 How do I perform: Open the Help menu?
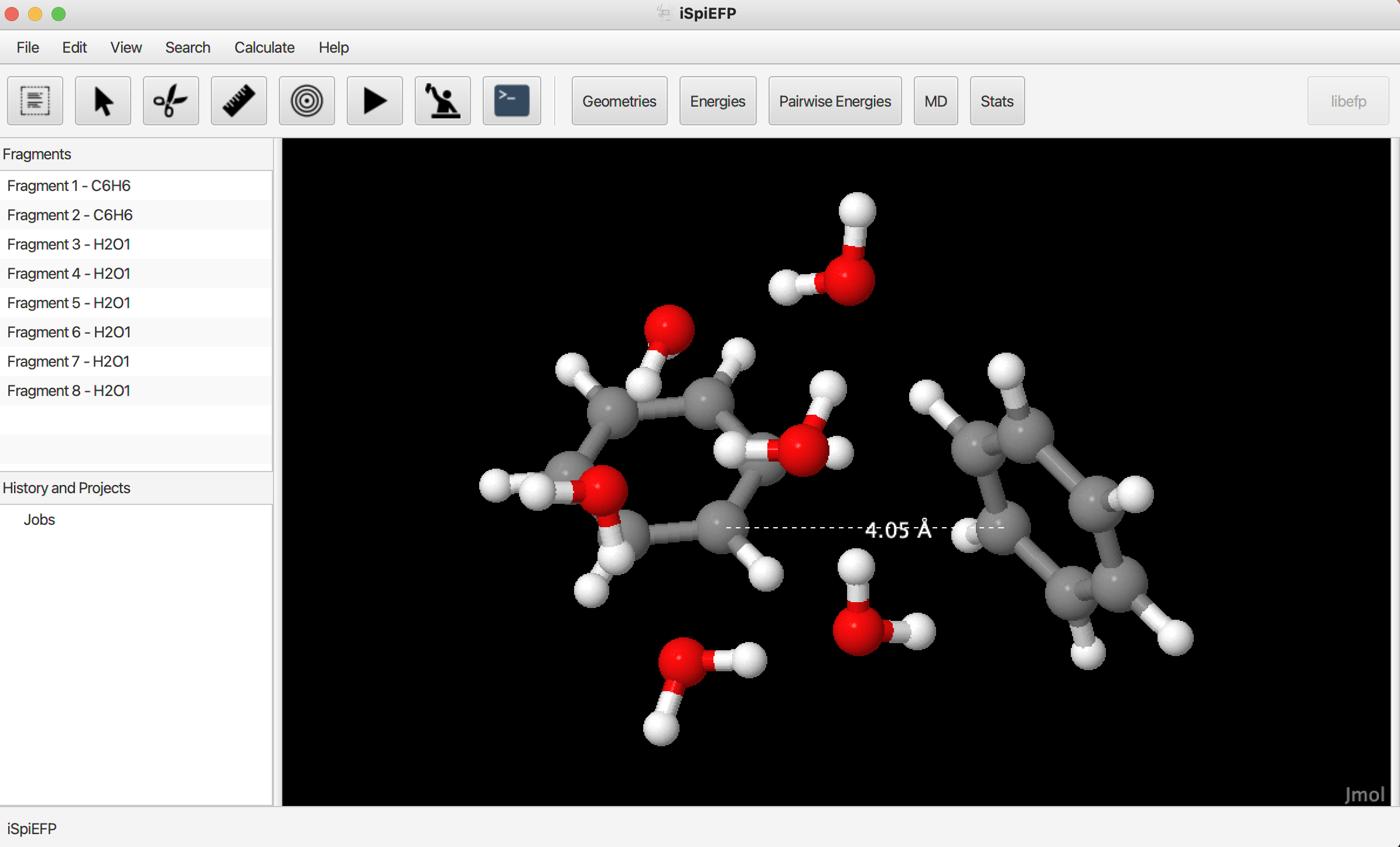pos(334,47)
